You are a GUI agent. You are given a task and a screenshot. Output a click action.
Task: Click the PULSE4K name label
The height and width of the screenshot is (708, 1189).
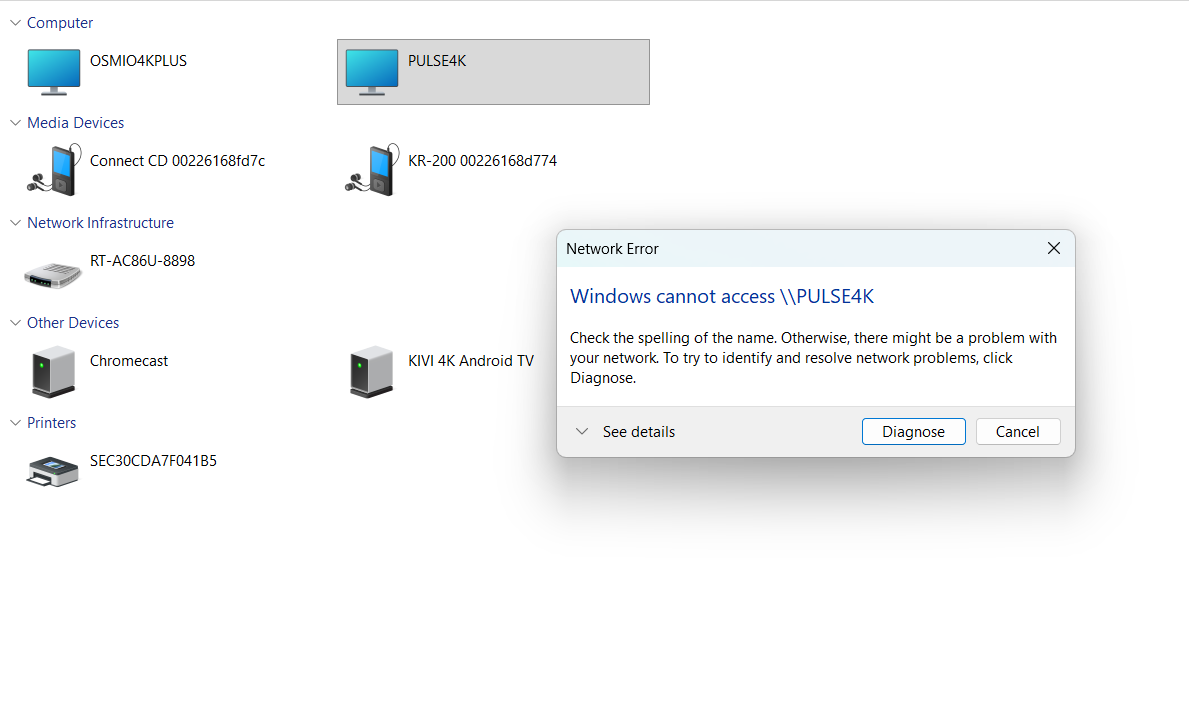(x=437, y=61)
